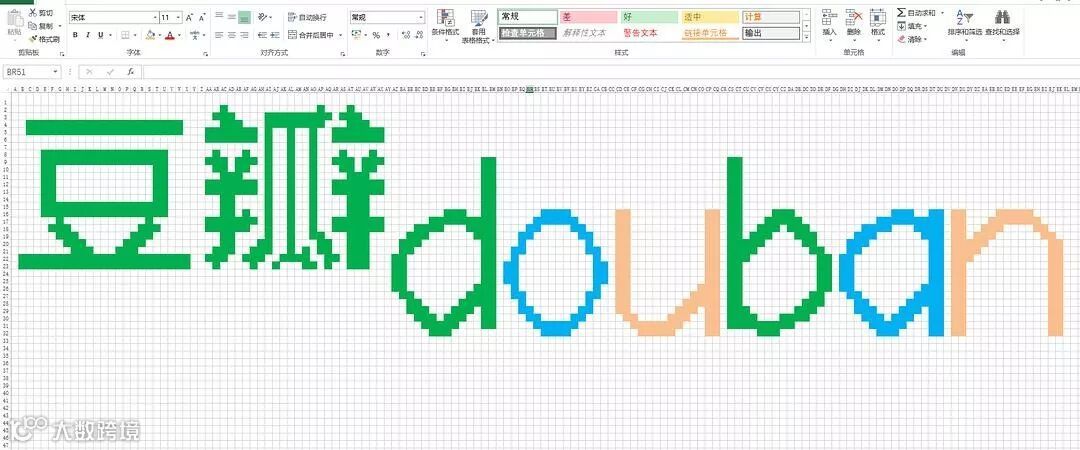Cut selection with the 剪切 scissors

pyautogui.click(x=41, y=13)
